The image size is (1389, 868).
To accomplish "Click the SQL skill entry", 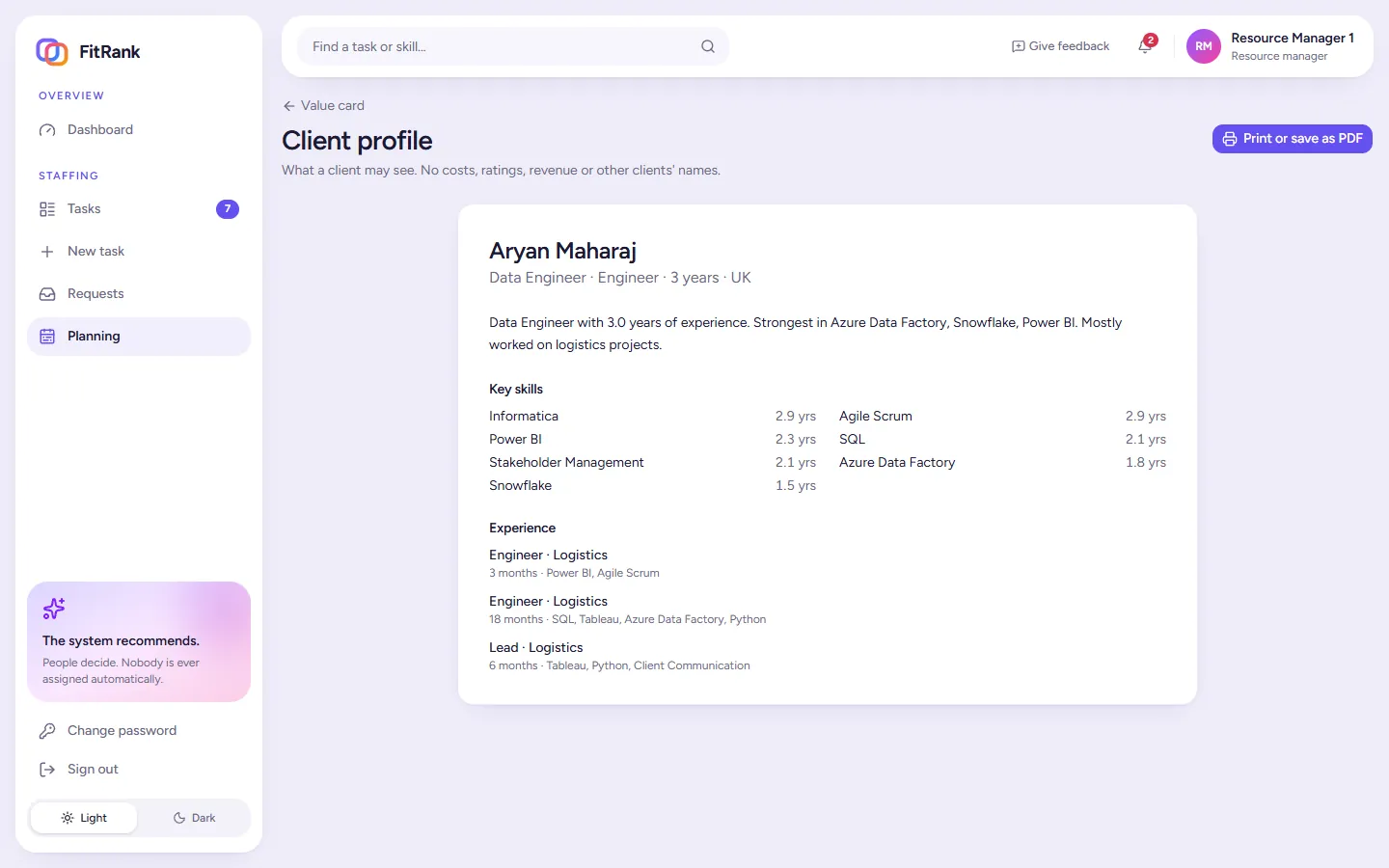I will pos(1002,440).
